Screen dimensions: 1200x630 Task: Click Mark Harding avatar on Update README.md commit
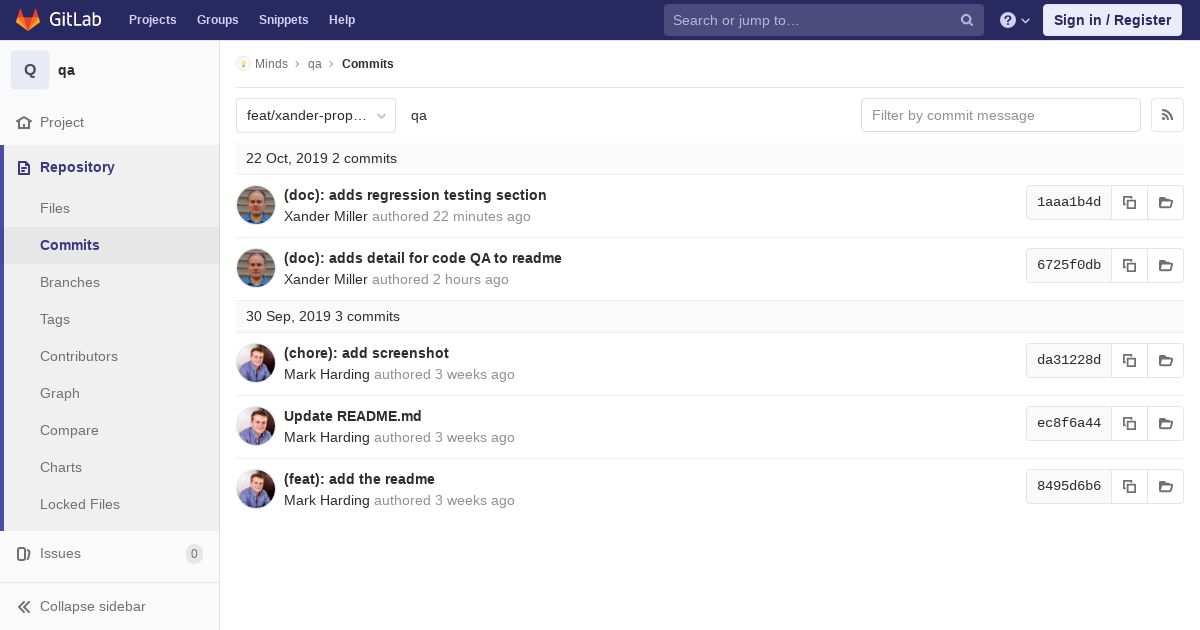click(256, 426)
